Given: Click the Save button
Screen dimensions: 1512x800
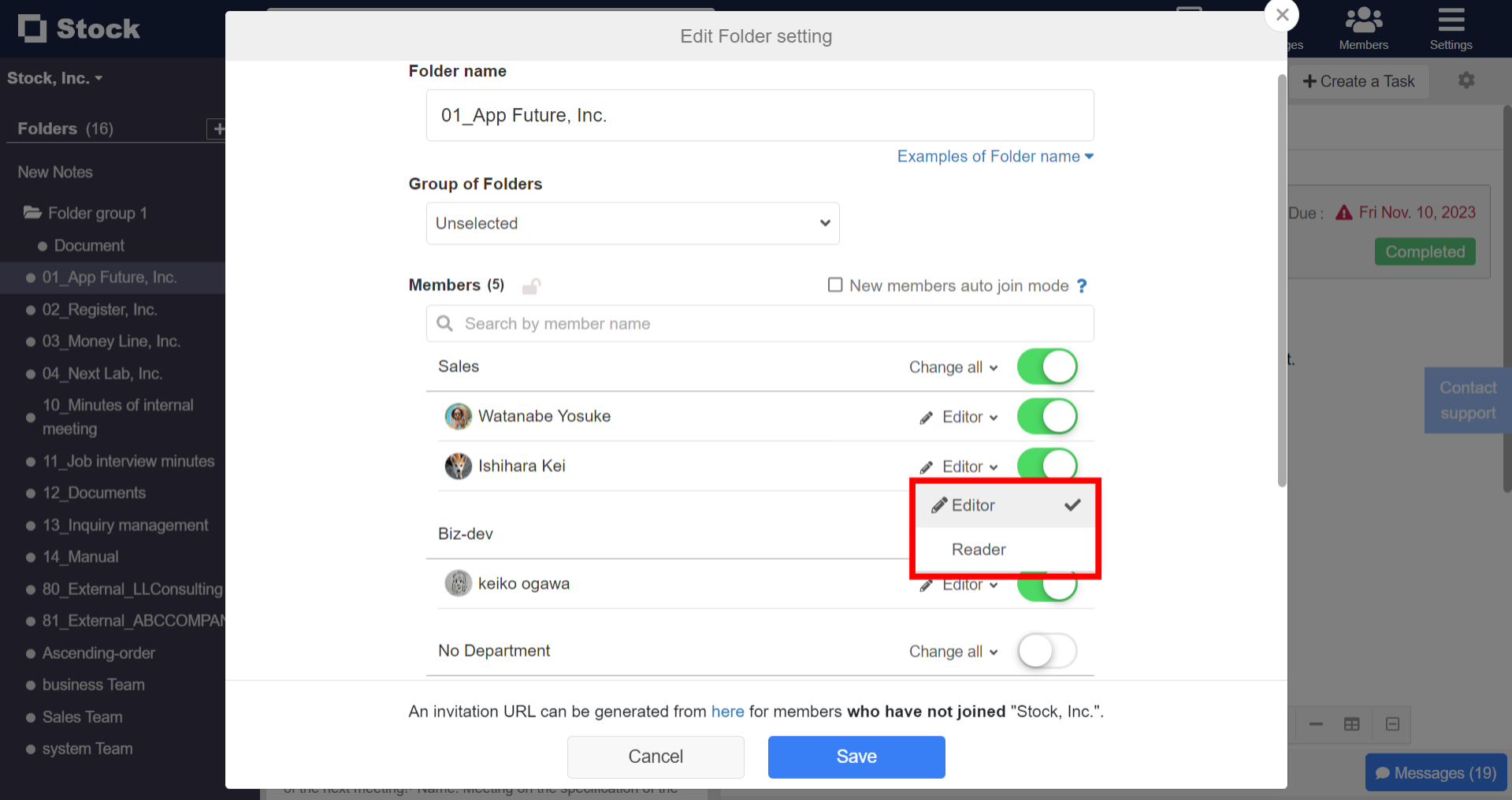Looking at the screenshot, I should [856, 757].
